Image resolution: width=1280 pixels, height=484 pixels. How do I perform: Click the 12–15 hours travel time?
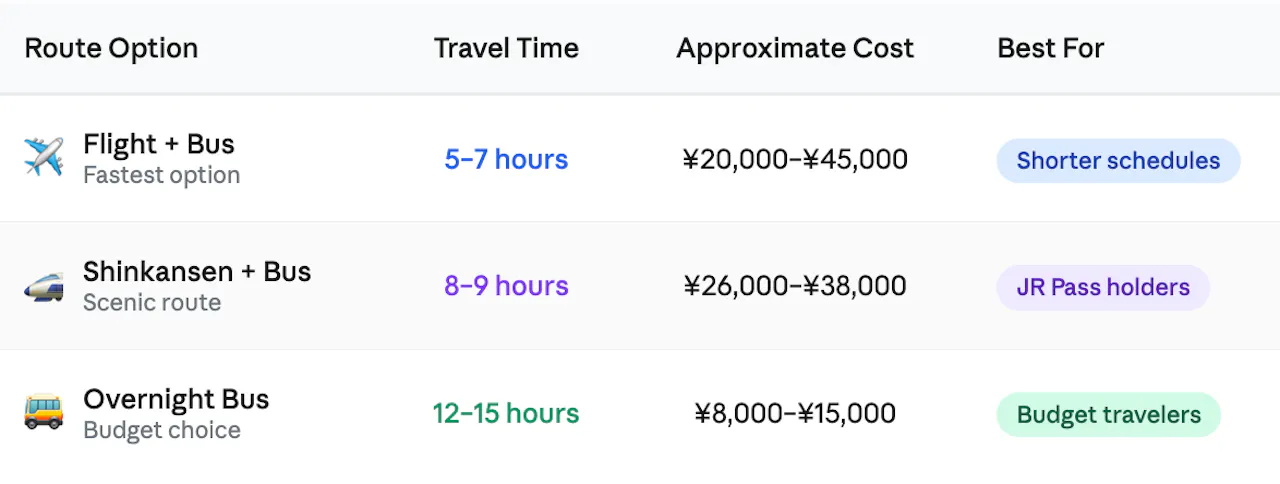(506, 413)
